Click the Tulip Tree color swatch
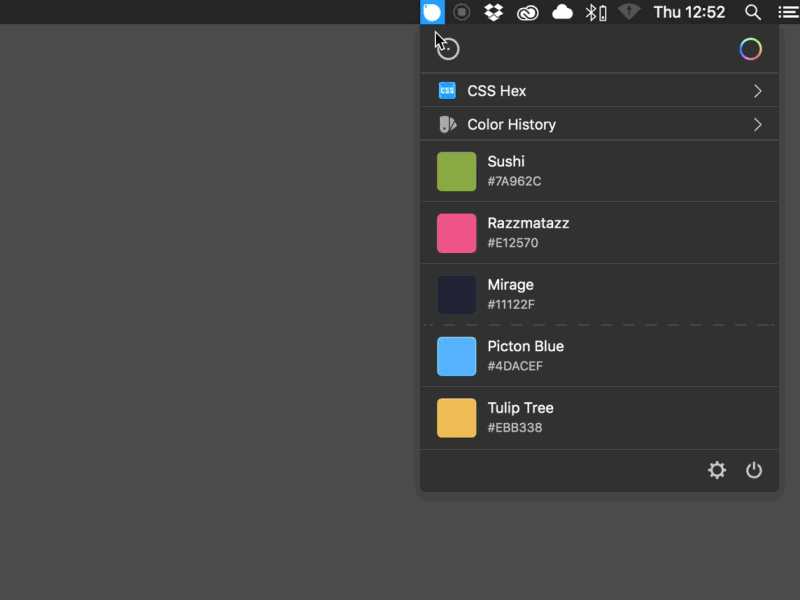Screen dimensions: 800x600 (x=456, y=417)
